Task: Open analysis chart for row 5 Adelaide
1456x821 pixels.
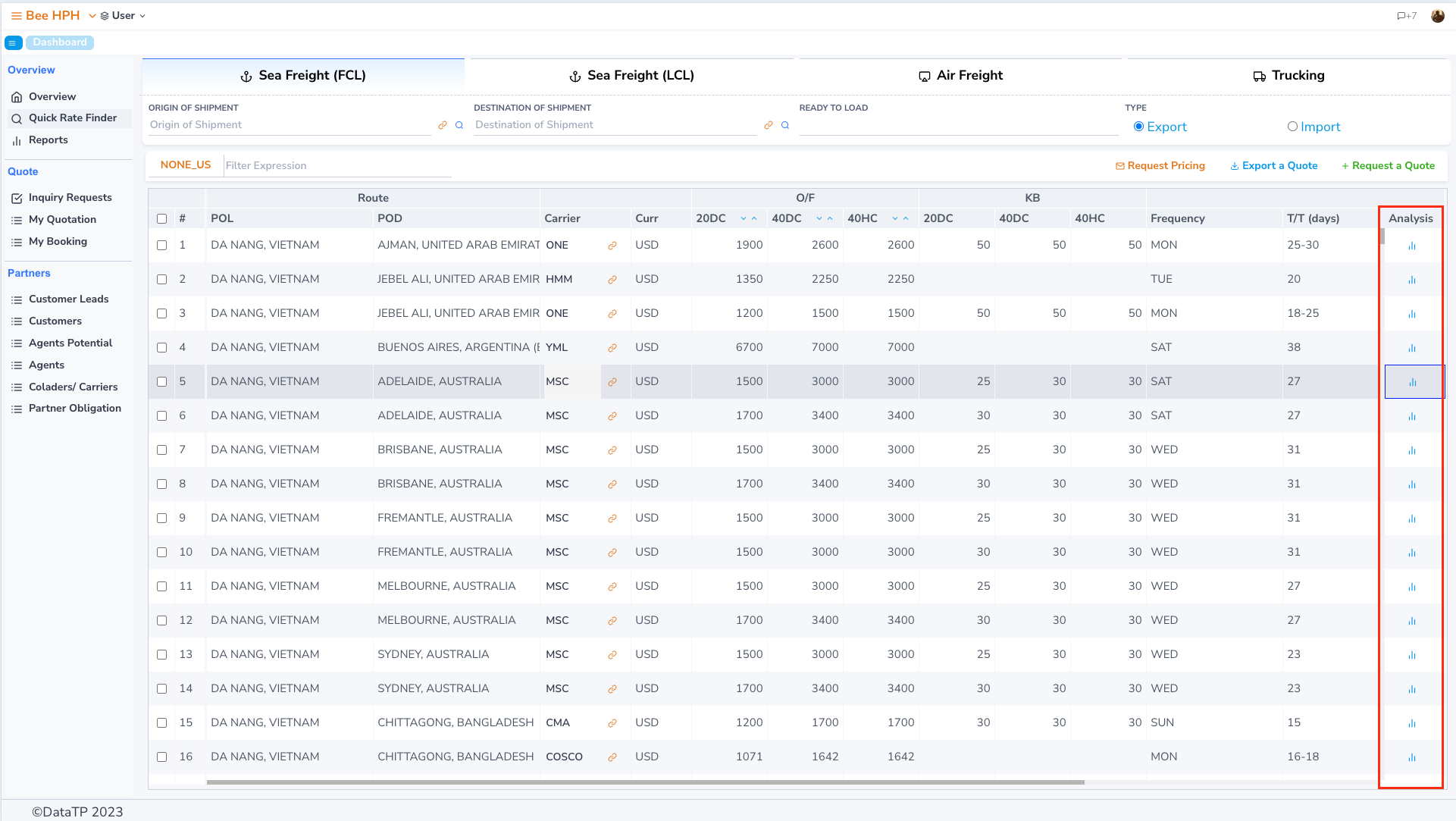Action: pos(1412,382)
